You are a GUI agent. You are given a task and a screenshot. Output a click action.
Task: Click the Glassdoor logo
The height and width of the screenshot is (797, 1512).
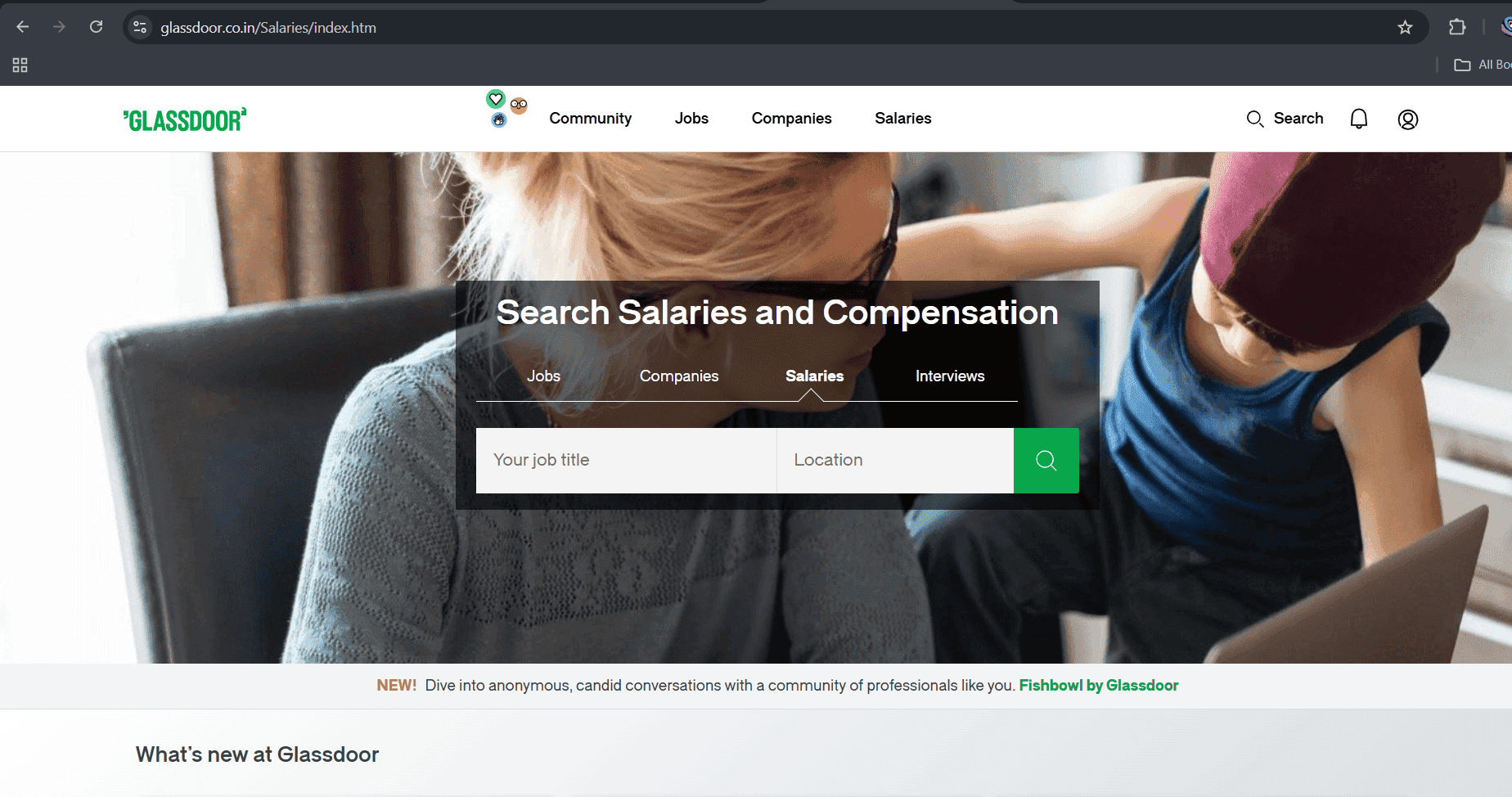click(x=185, y=119)
